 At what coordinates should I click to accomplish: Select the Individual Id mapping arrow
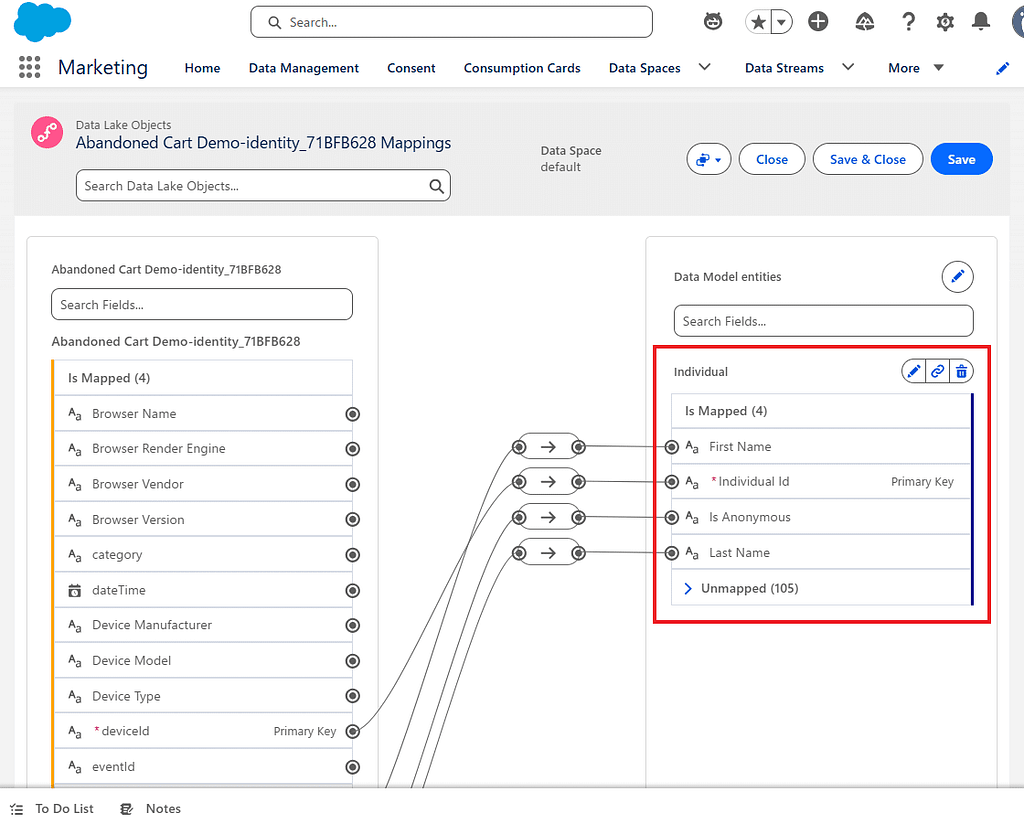(548, 482)
